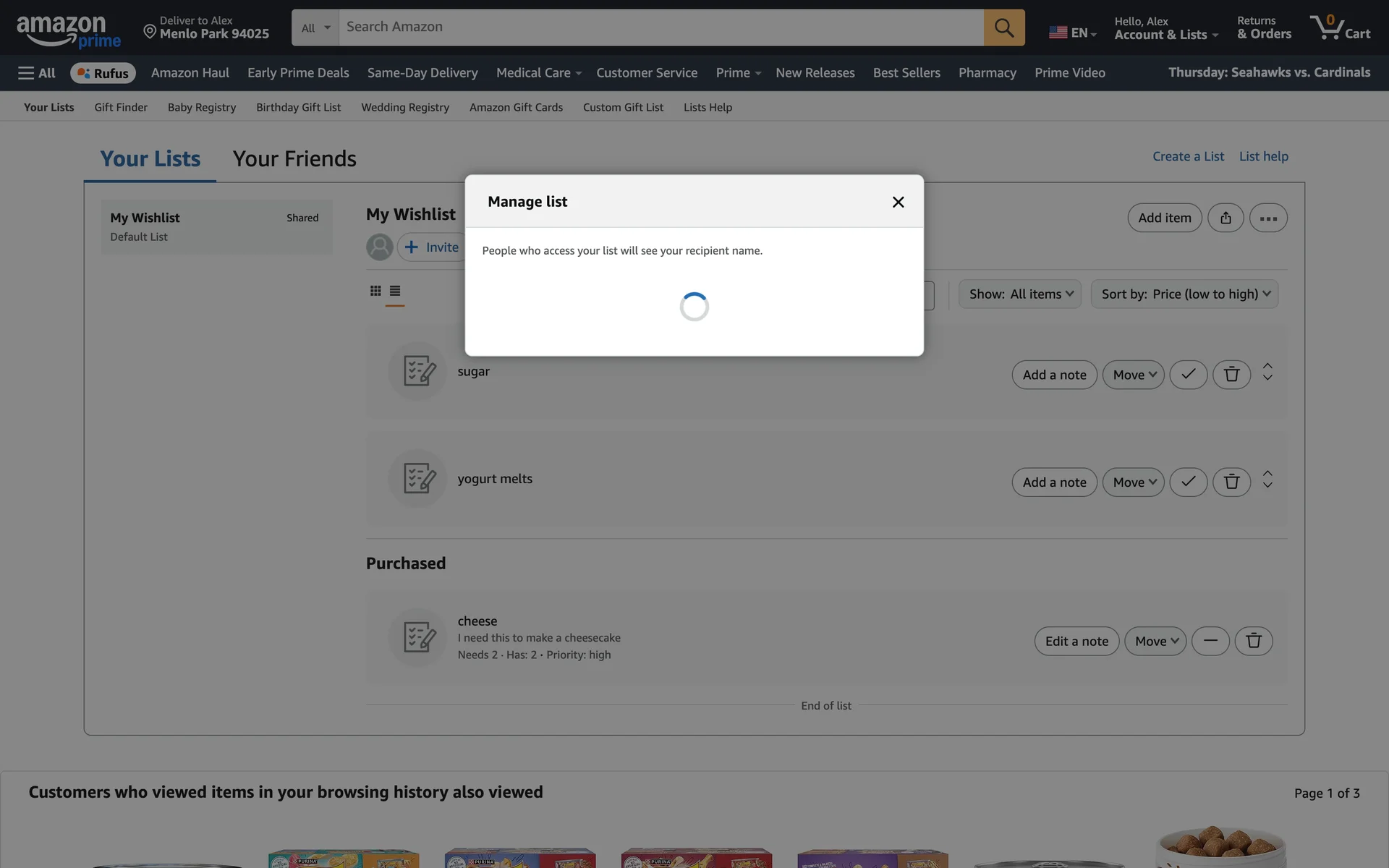This screenshot has width=1389, height=868.
Task: Switch to Your Friends tab
Action: click(294, 159)
